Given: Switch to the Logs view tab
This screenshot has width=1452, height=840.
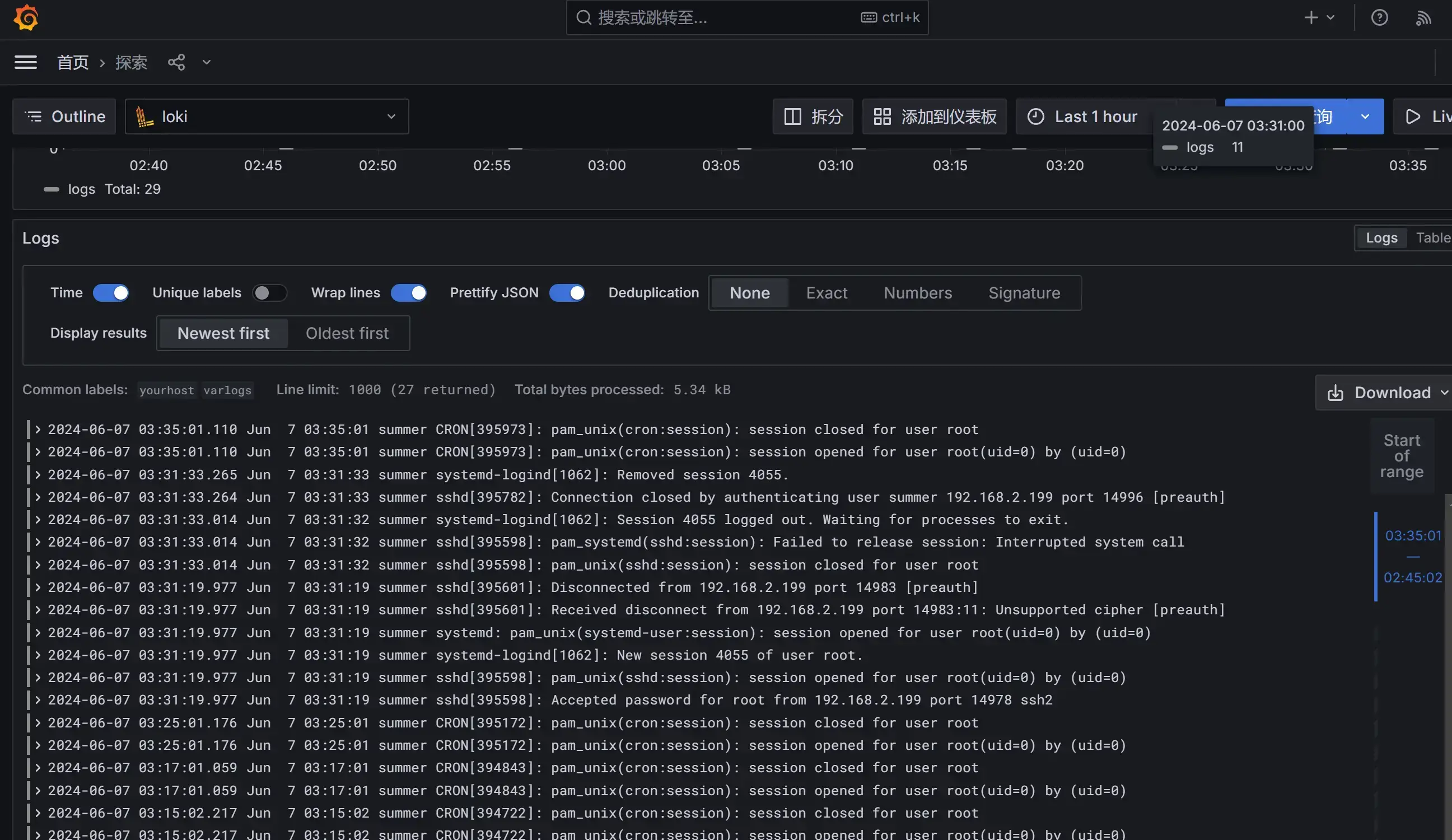Looking at the screenshot, I should click(1381, 237).
